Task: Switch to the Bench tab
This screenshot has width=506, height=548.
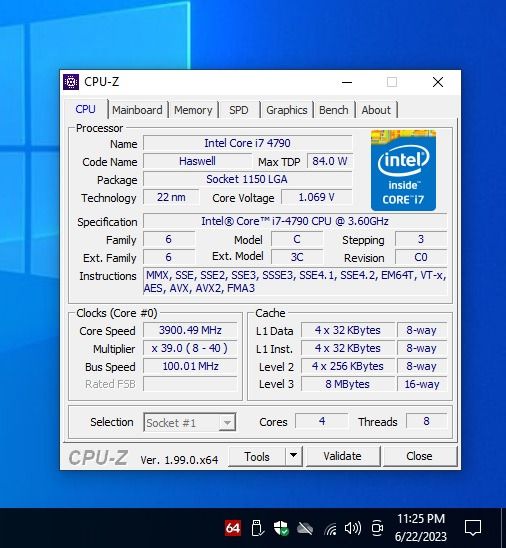Action: point(334,110)
